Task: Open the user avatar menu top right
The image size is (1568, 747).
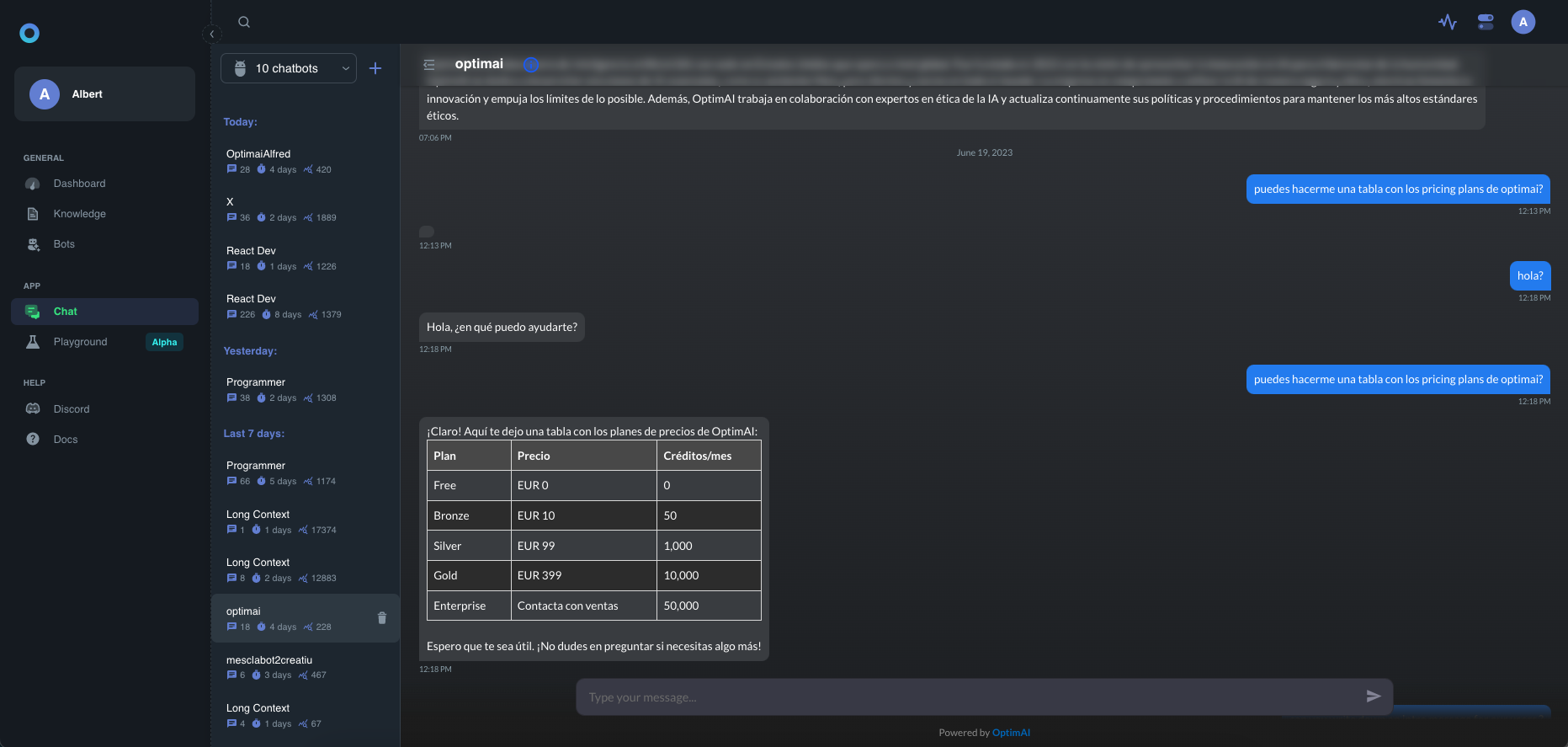Action: coord(1523,22)
